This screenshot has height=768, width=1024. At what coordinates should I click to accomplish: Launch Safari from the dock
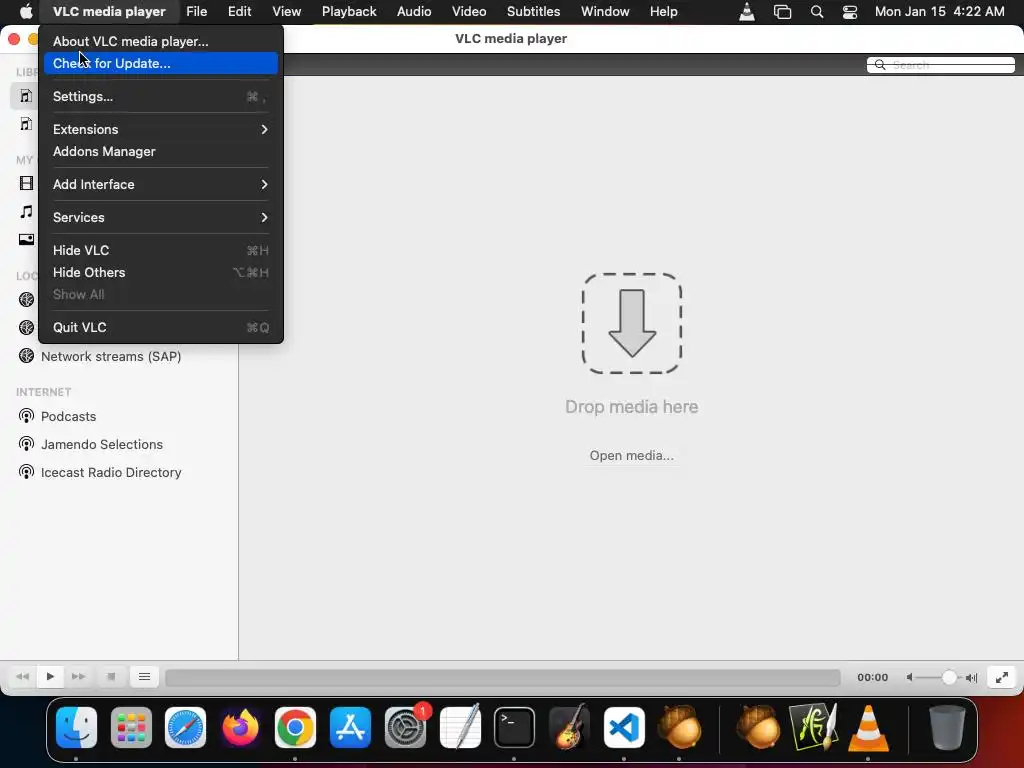[185, 727]
